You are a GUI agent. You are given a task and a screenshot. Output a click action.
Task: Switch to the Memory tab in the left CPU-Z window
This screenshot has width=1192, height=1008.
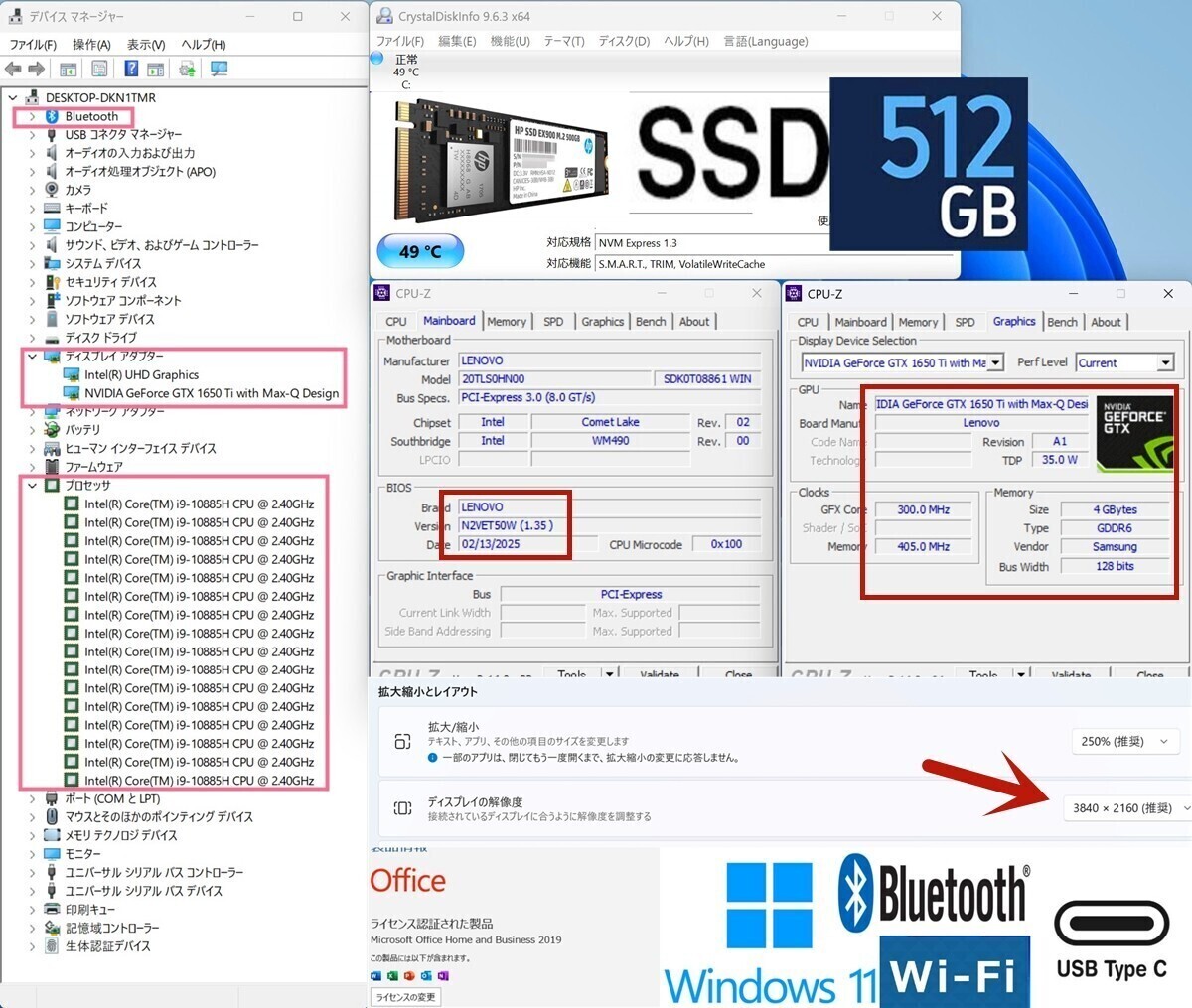point(507,322)
